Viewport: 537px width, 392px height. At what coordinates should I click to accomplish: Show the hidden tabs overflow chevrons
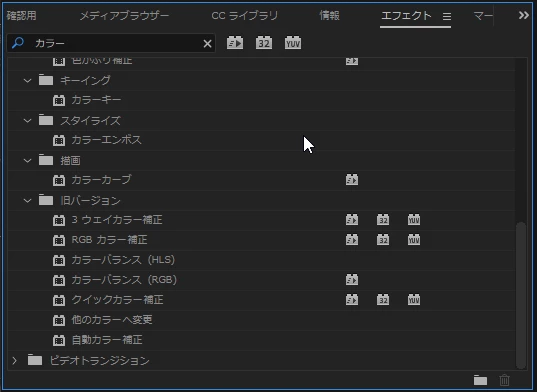[524, 15]
